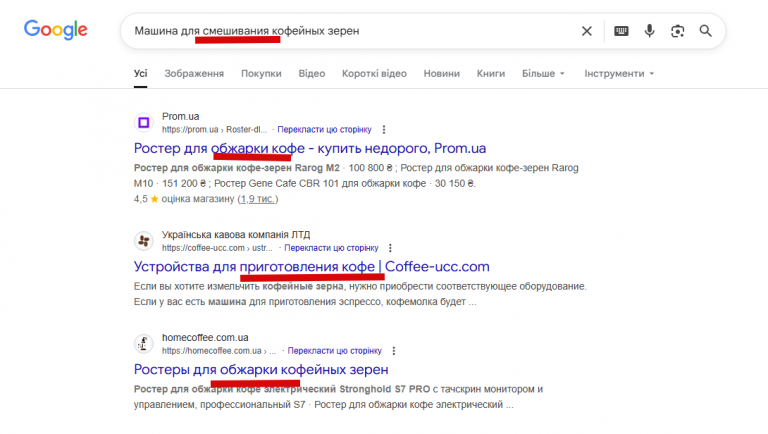The image size is (768, 434).
Task: Open search by image camera icon
Action: [x=677, y=31]
